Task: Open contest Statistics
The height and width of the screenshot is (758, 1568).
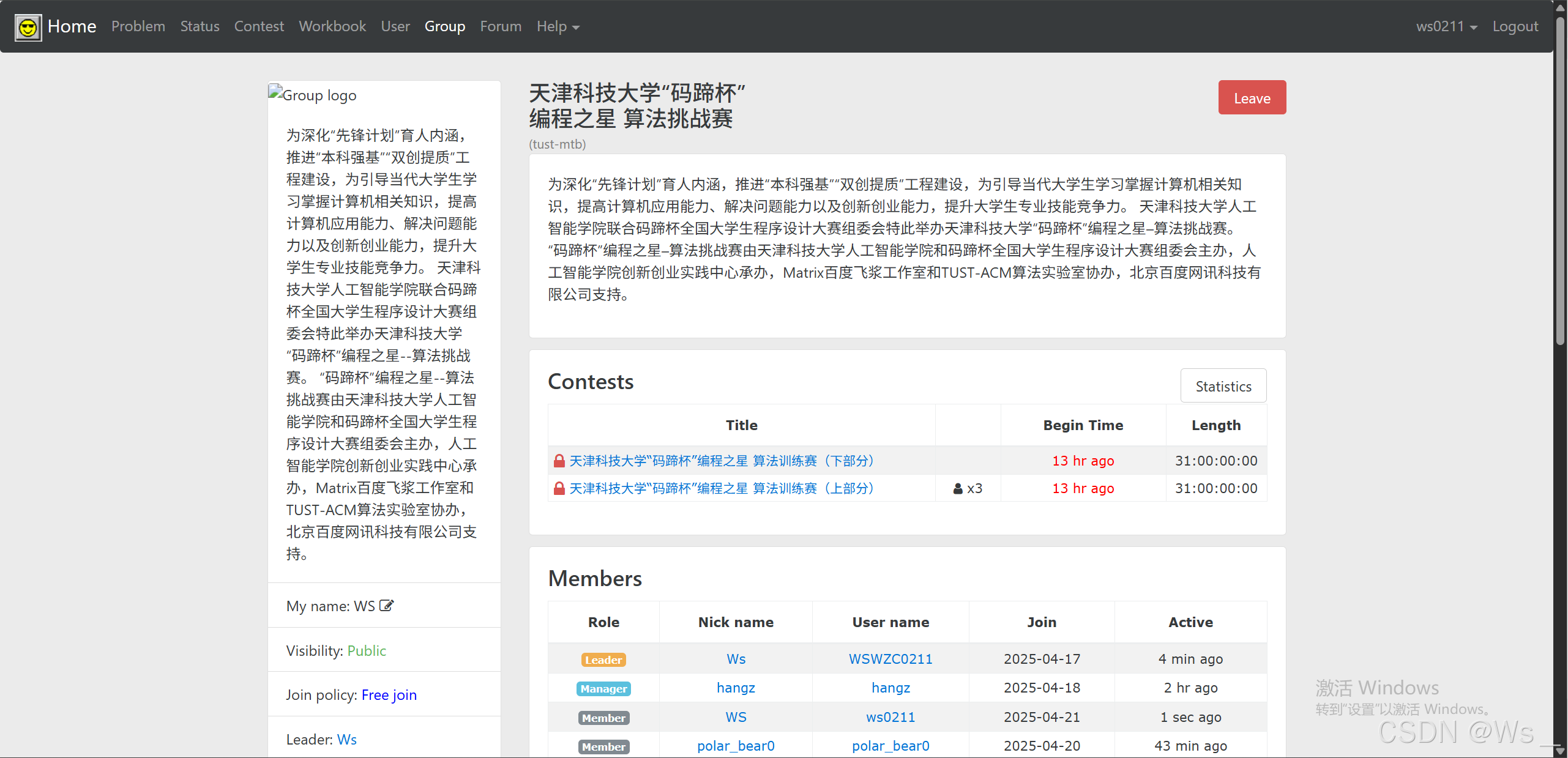Action: (x=1223, y=386)
